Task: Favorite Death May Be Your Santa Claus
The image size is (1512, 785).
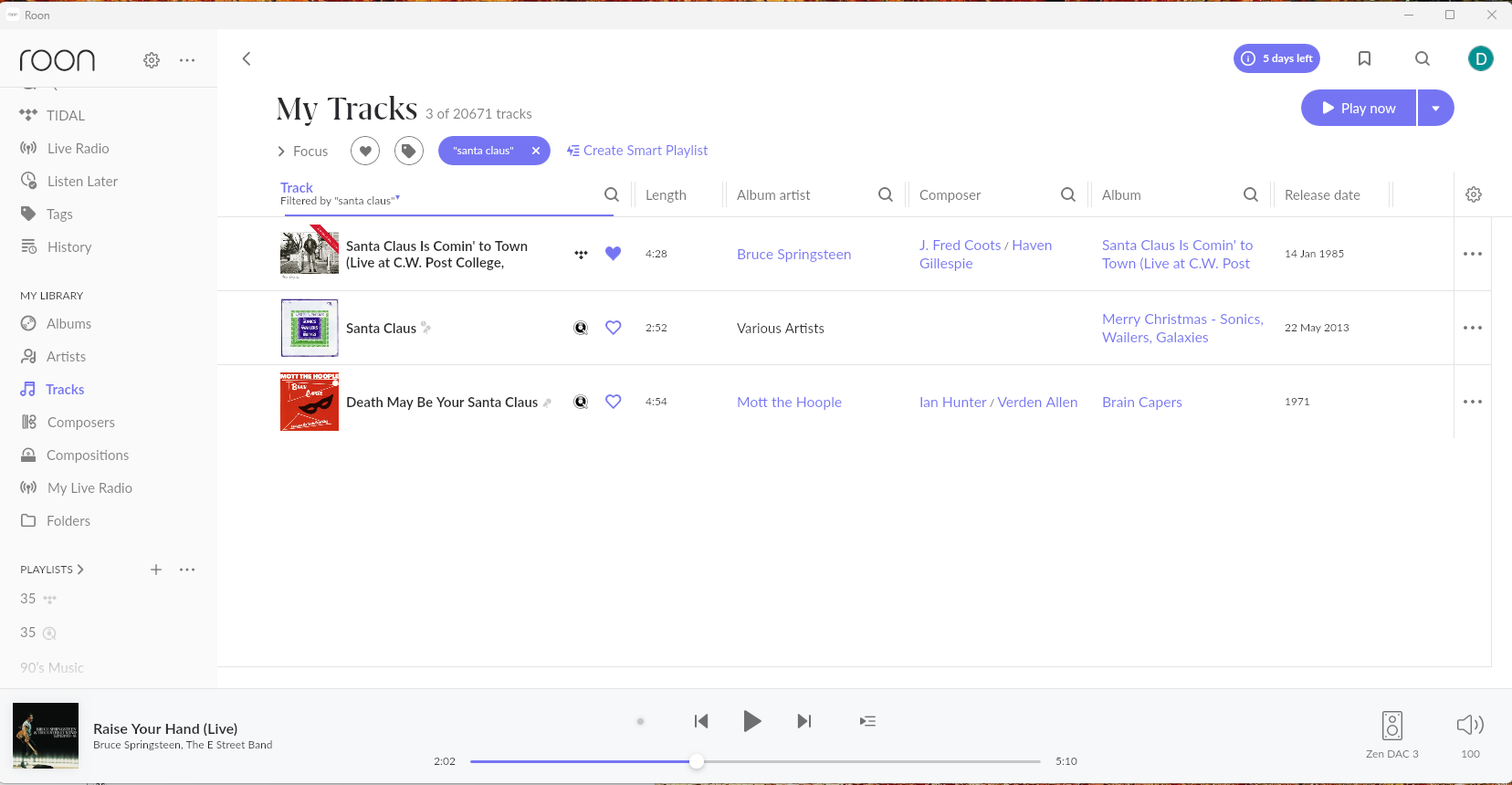Action: pyautogui.click(x=614, y=402)
